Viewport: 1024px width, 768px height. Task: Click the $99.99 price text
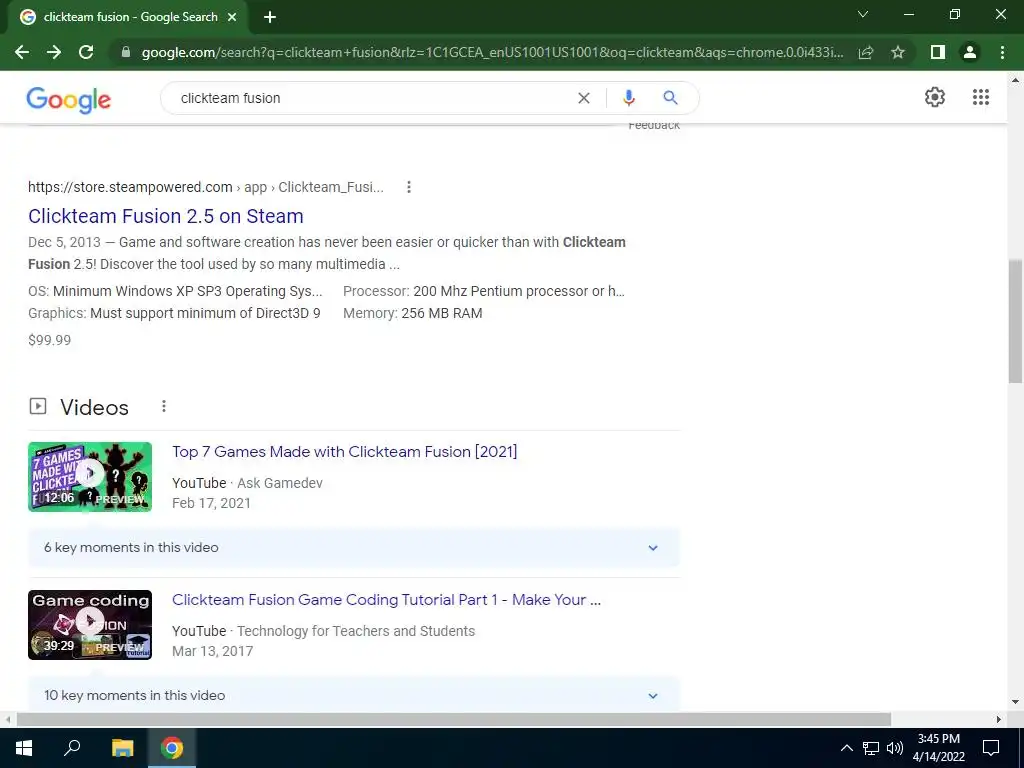(50, 340)
